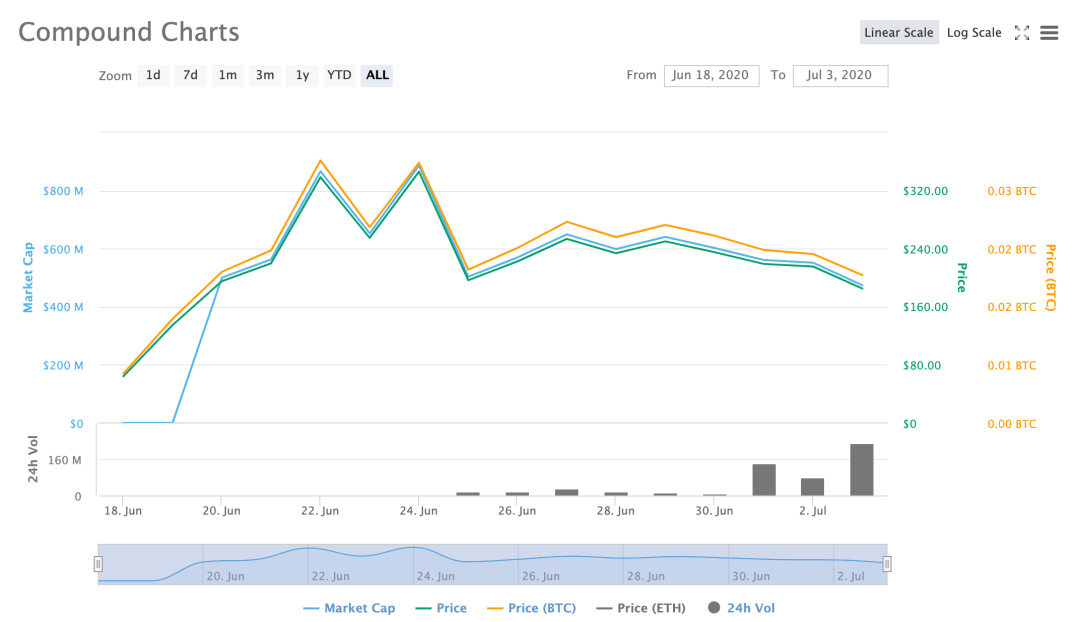Viewport: 1080px width, 622px height.
Task: Click the tallest volume bar after 2. Jul
Action: (x=862, y=470)
